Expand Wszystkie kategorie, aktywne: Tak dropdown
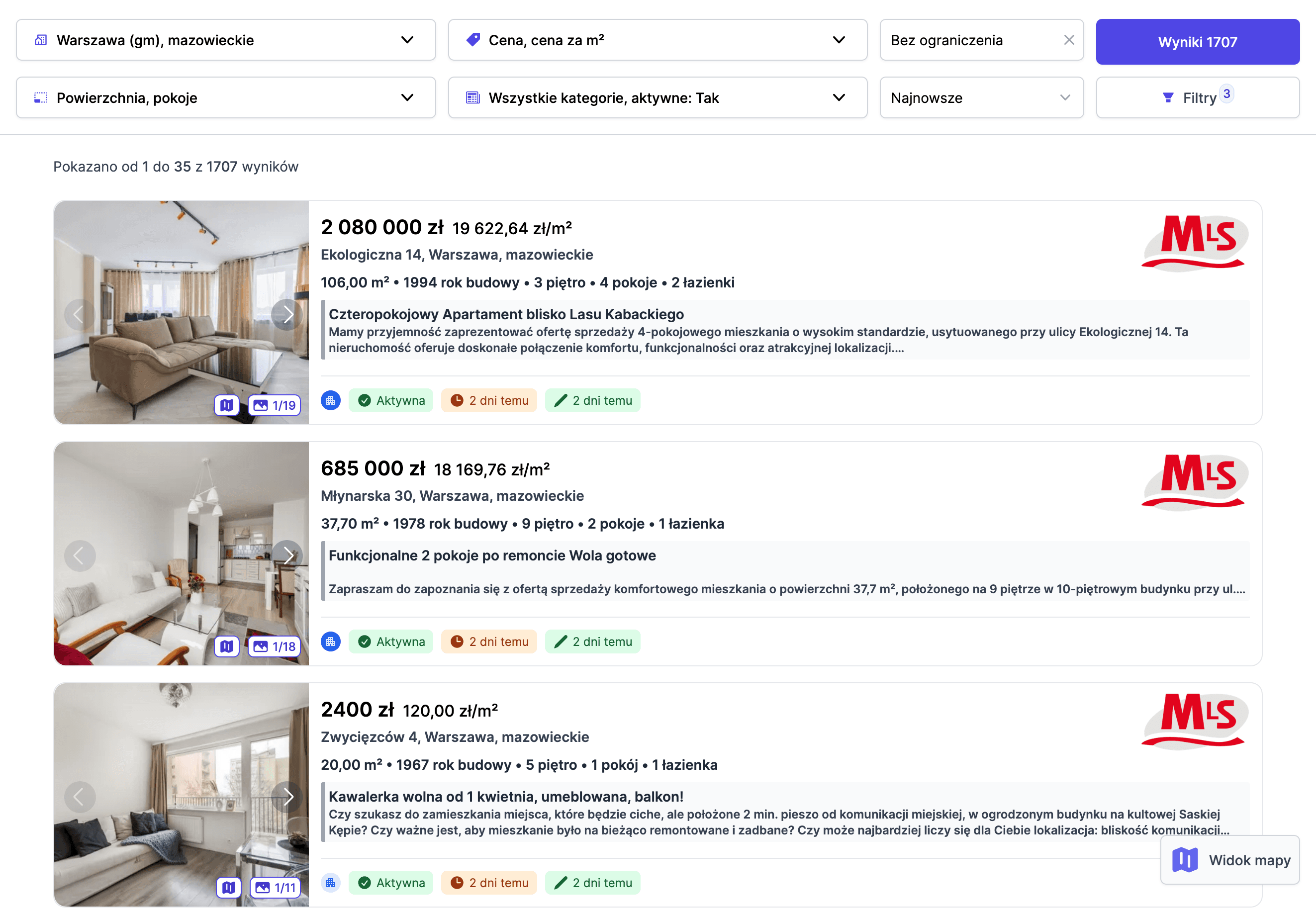The image size is (1316, 916). pos(657,98)
